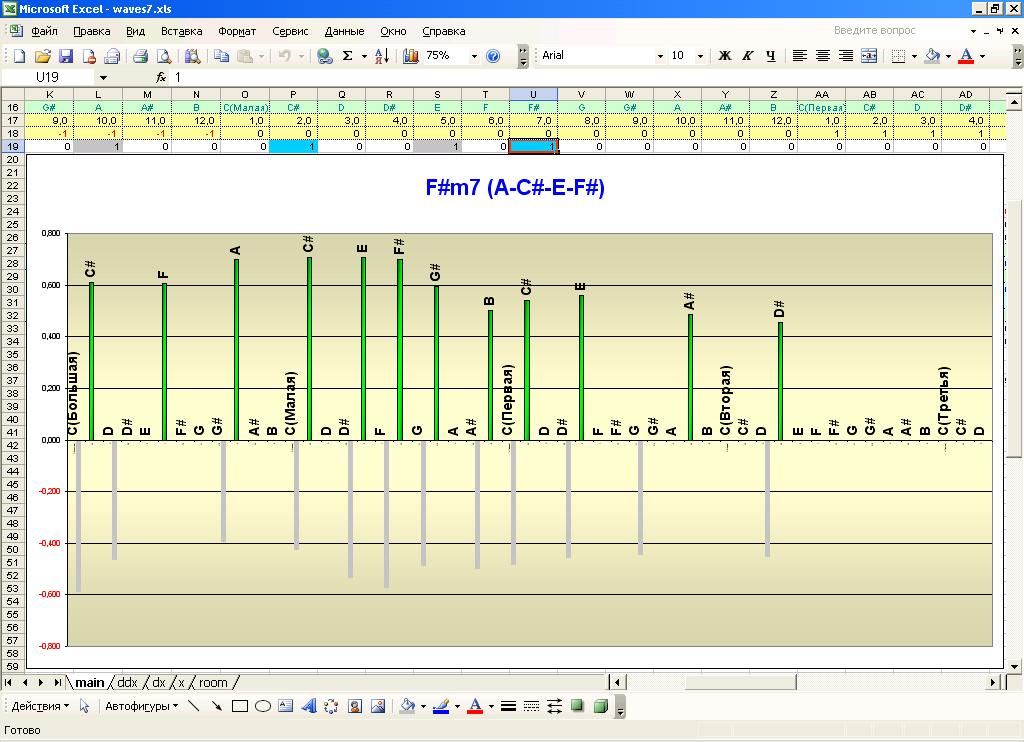The image size is (1024, 742).
Task: Switch to the ddx sheet tab
Action: click(127, 683)
